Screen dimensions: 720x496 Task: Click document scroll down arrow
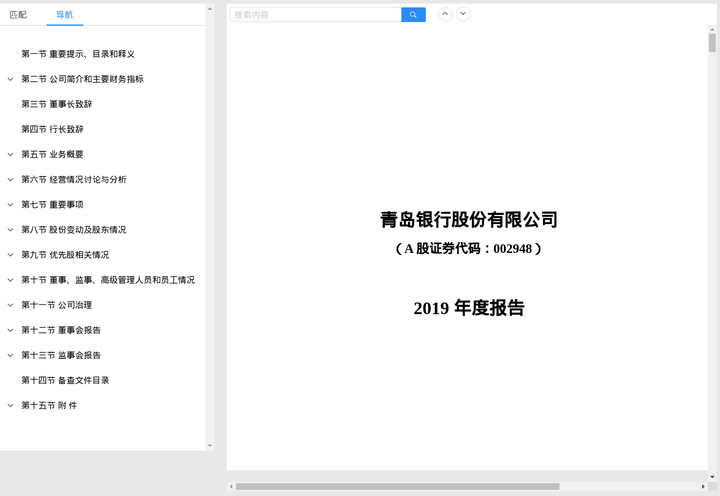pyautogui.click(x=712, y=477)
